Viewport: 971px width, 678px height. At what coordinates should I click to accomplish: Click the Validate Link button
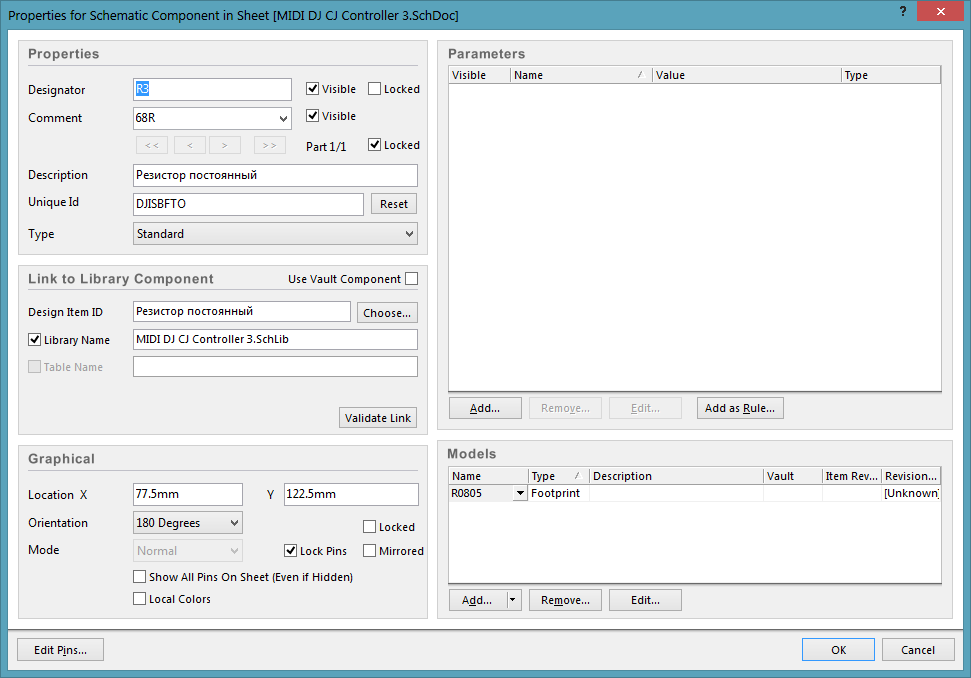pos(378,418)
